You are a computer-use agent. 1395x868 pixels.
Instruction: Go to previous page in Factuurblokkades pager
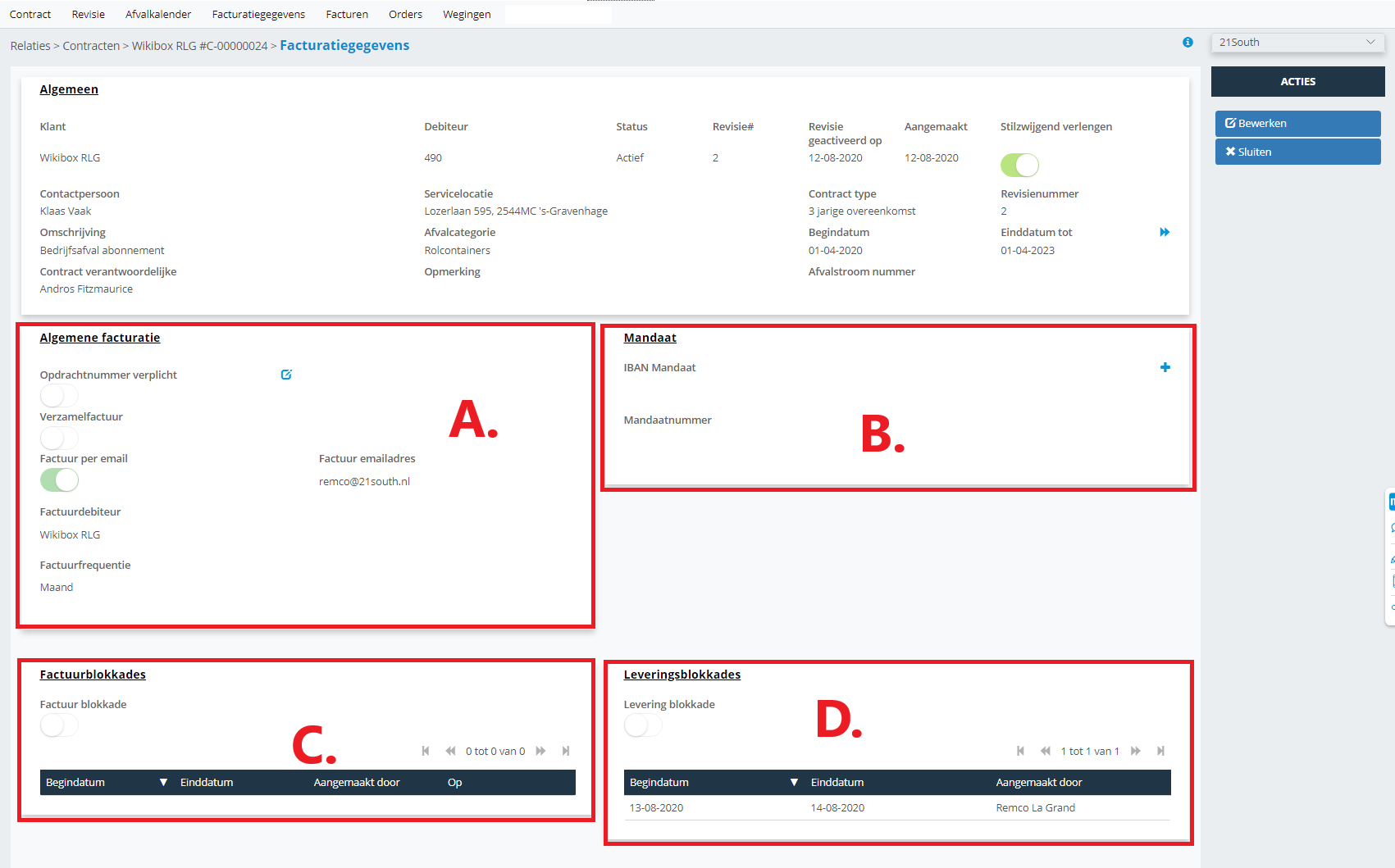click(450, 751)
